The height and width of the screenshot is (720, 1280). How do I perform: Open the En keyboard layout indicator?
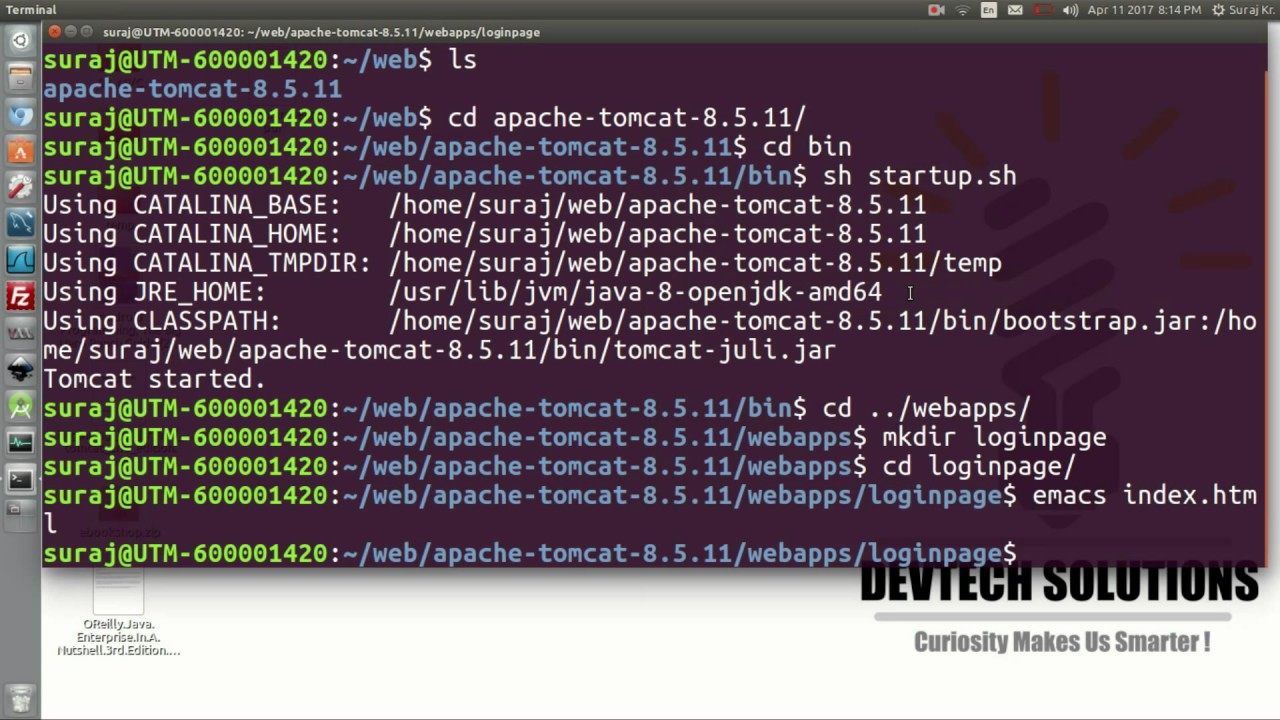pyautogui.click(x=989, y=10)
